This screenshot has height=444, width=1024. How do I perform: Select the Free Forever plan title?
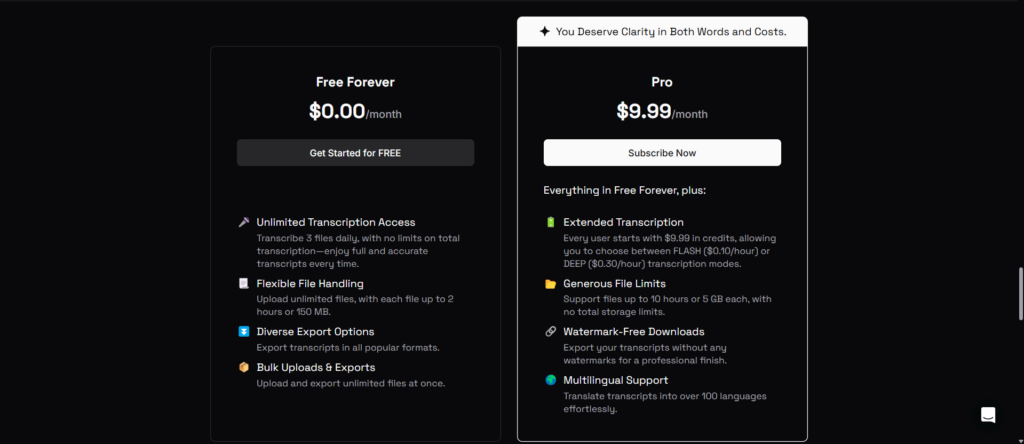[355, 82]
